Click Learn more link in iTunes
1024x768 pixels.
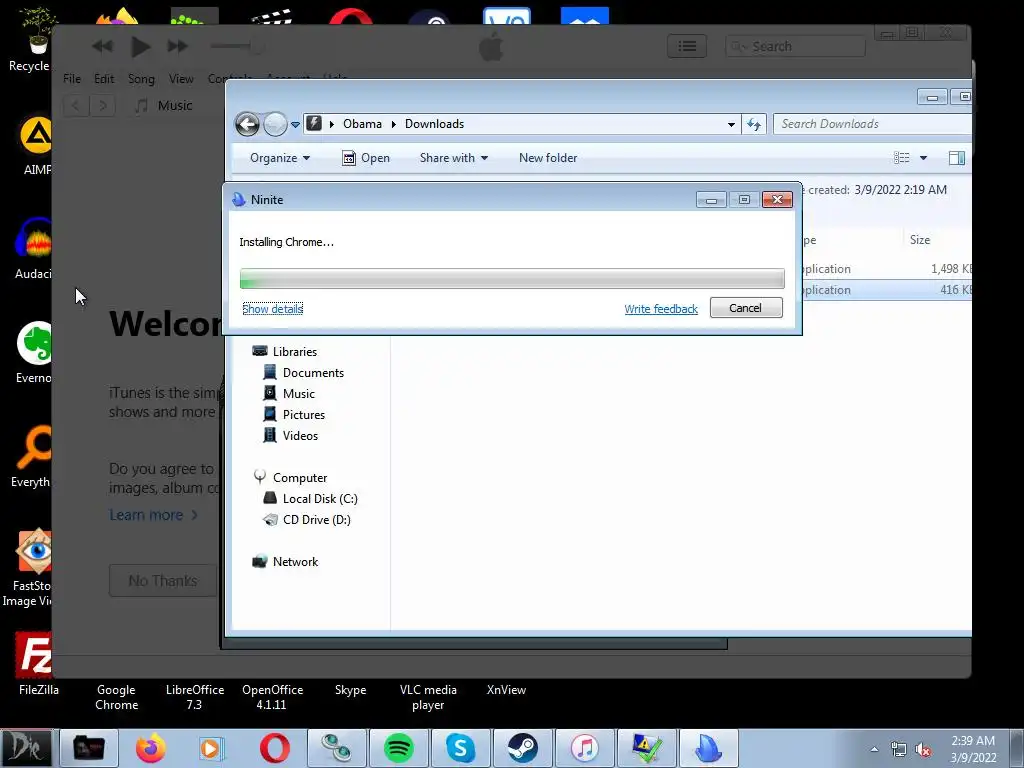pyautogui.click(x=153, y=515)
